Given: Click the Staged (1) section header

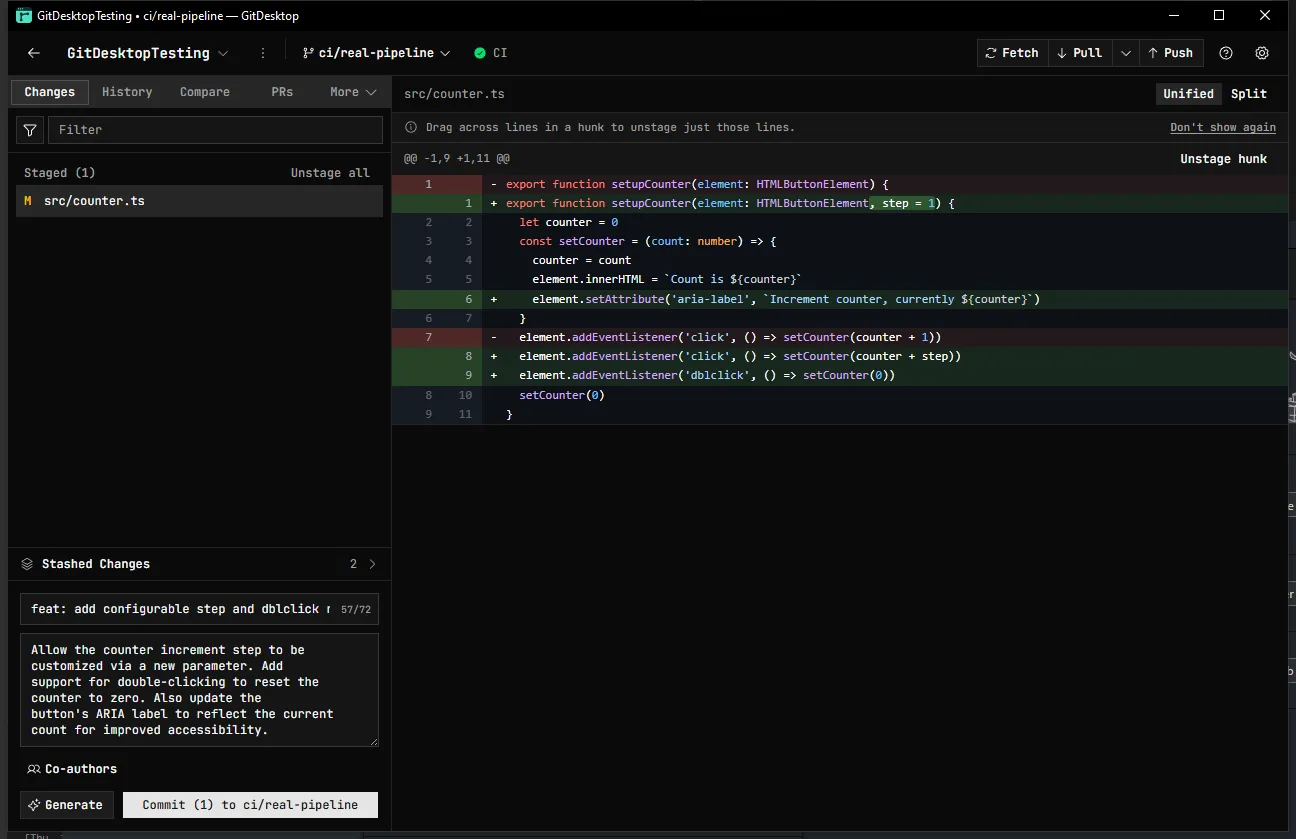Looking at the screenshot, I should coord(60,173).
